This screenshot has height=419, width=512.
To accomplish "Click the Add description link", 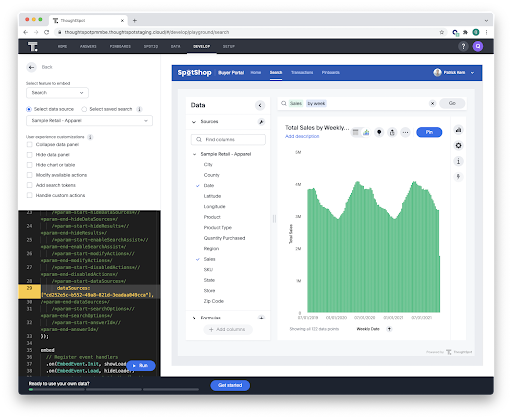I will (302, 136).
